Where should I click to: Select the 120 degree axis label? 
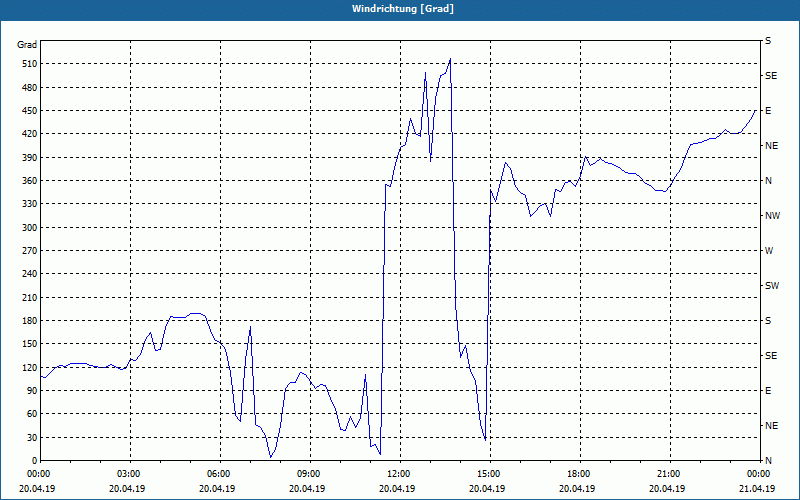[29, 367]
